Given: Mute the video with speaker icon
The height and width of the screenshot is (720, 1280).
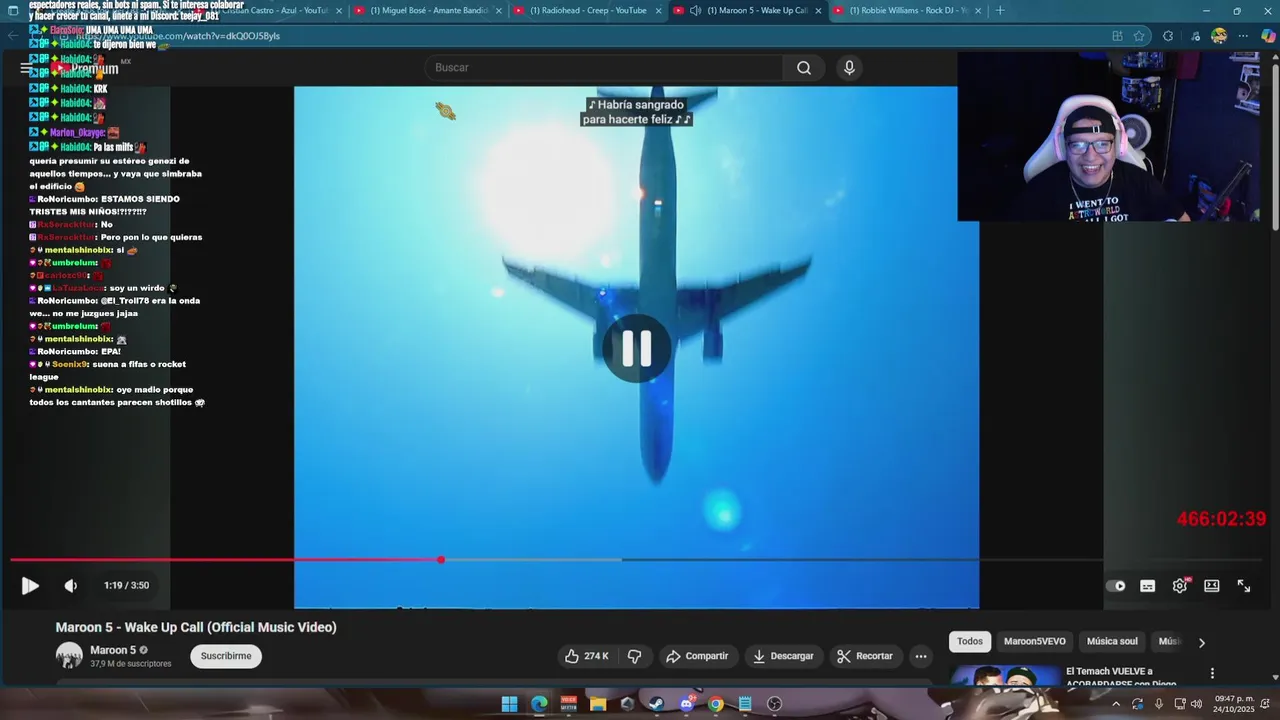Looking at the screenshot, I should 71,586.
